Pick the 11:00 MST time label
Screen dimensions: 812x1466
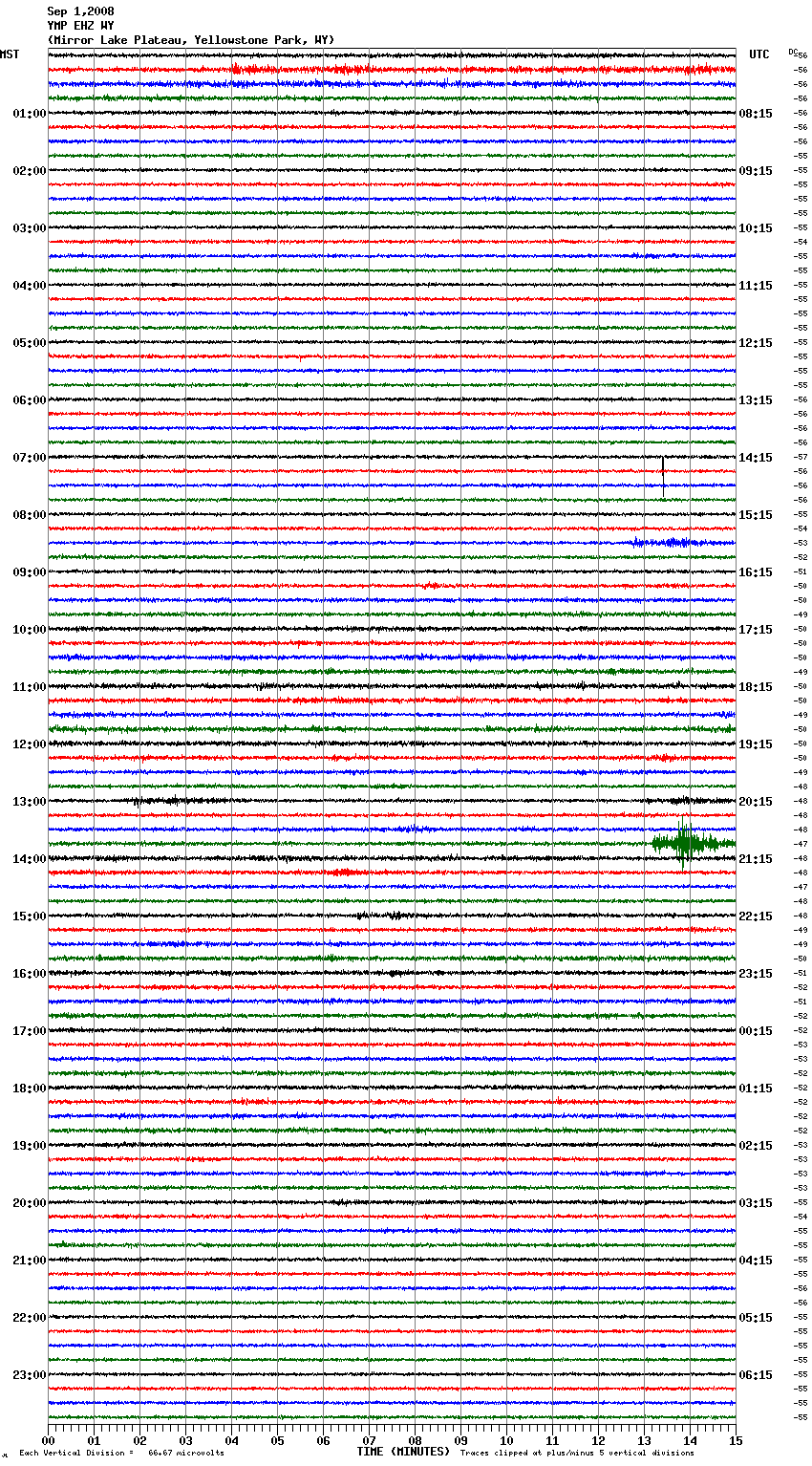[x=30, y=687]
